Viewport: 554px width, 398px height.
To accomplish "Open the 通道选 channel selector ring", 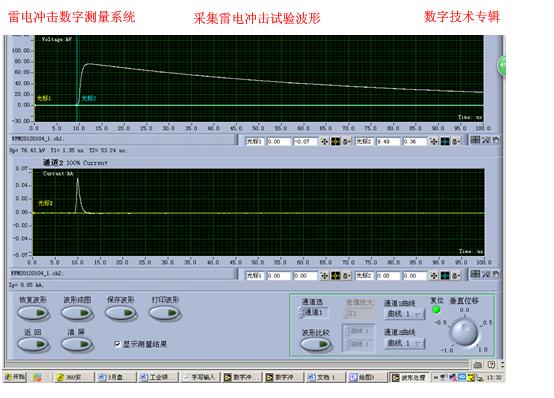I will pos(314,312).
